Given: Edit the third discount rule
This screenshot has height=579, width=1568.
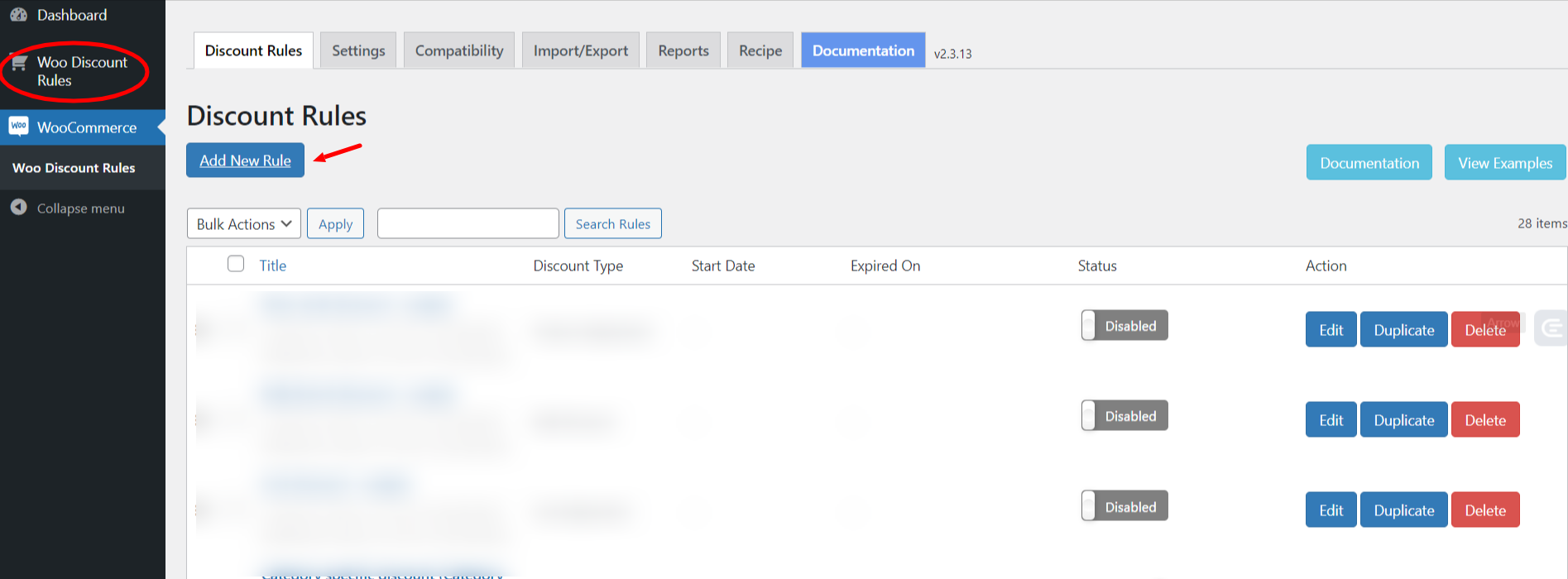Looking at the screenshot, I should (1331, 510).
